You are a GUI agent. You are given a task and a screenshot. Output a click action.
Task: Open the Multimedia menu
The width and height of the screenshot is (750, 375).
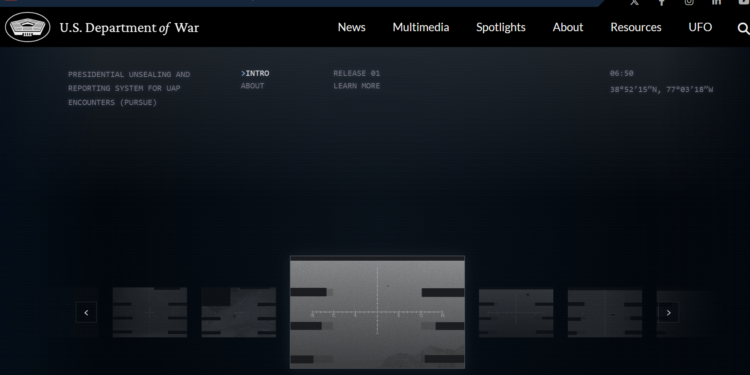pyautogui.click(x=421, y=27)
